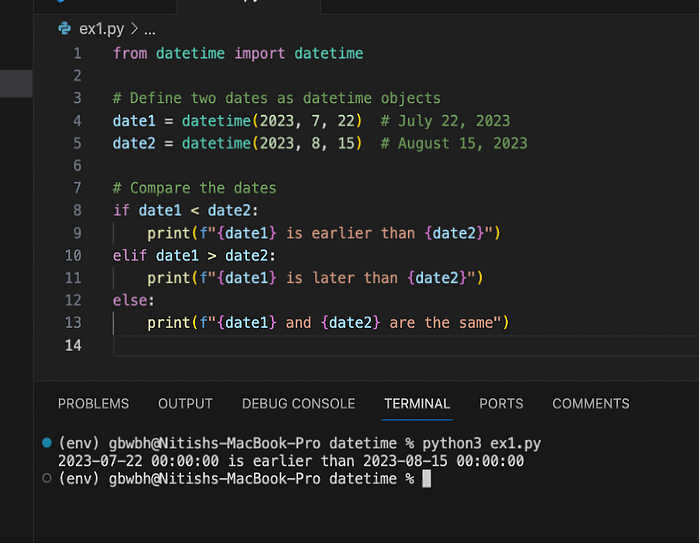Image resolution: width=700 pixels, height=544 pixels.
Task: Click the breadcrumb ellipsis after ex1.py
Action: (150, 30)
